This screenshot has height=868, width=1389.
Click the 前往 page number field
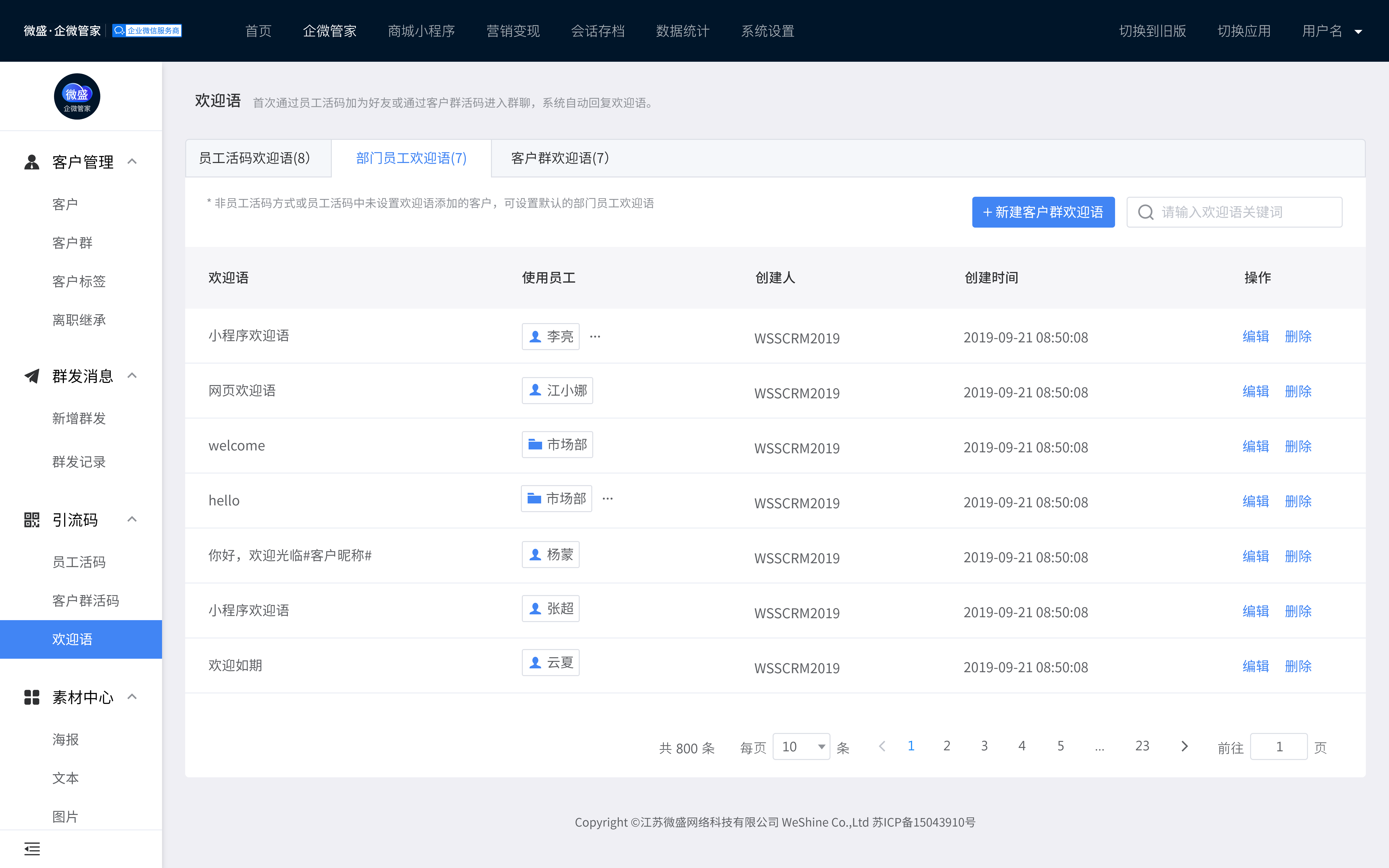click(1279, 746)
